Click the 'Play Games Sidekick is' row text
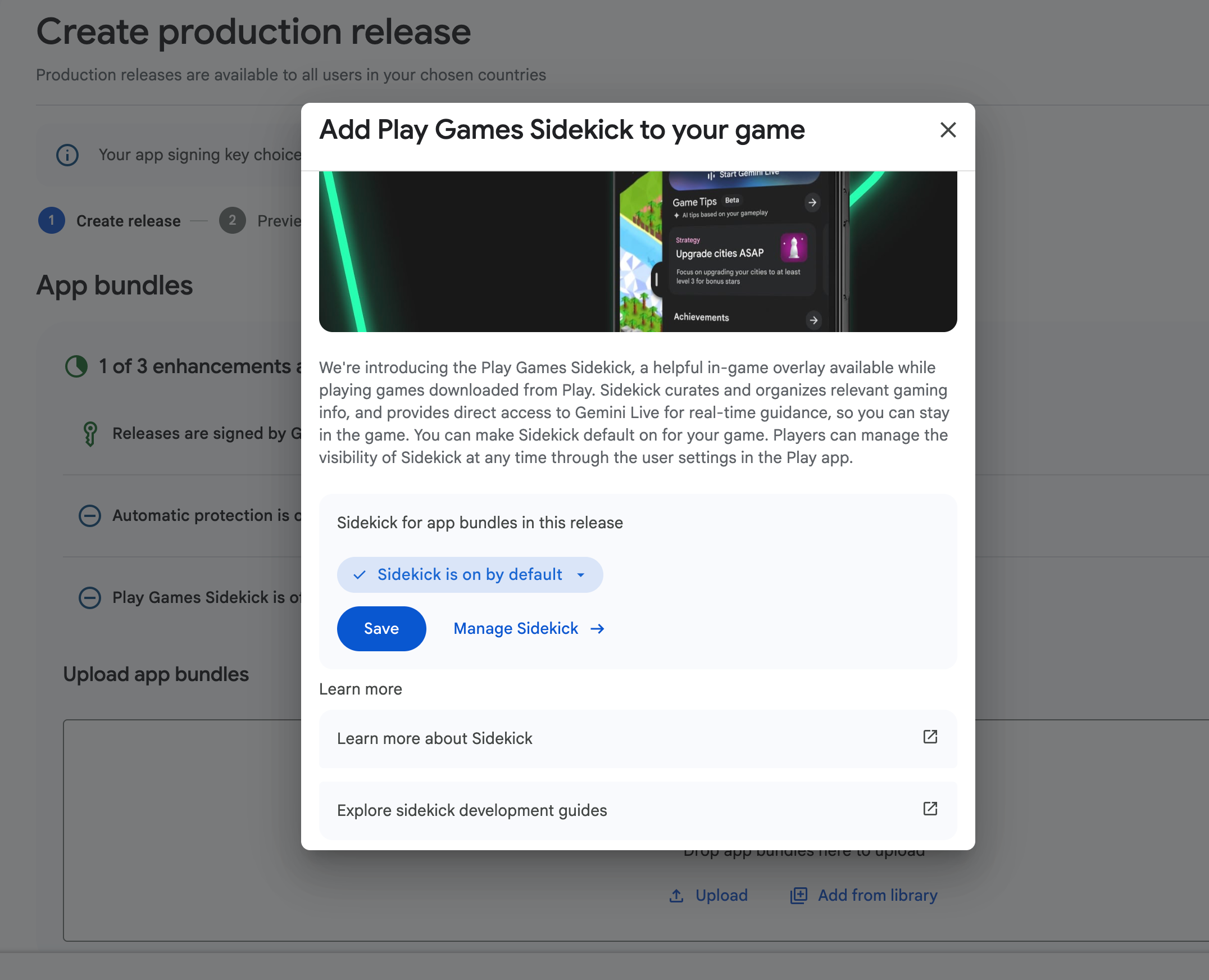Viewport: 1209px width, 980px height. [x=207, y=597]
